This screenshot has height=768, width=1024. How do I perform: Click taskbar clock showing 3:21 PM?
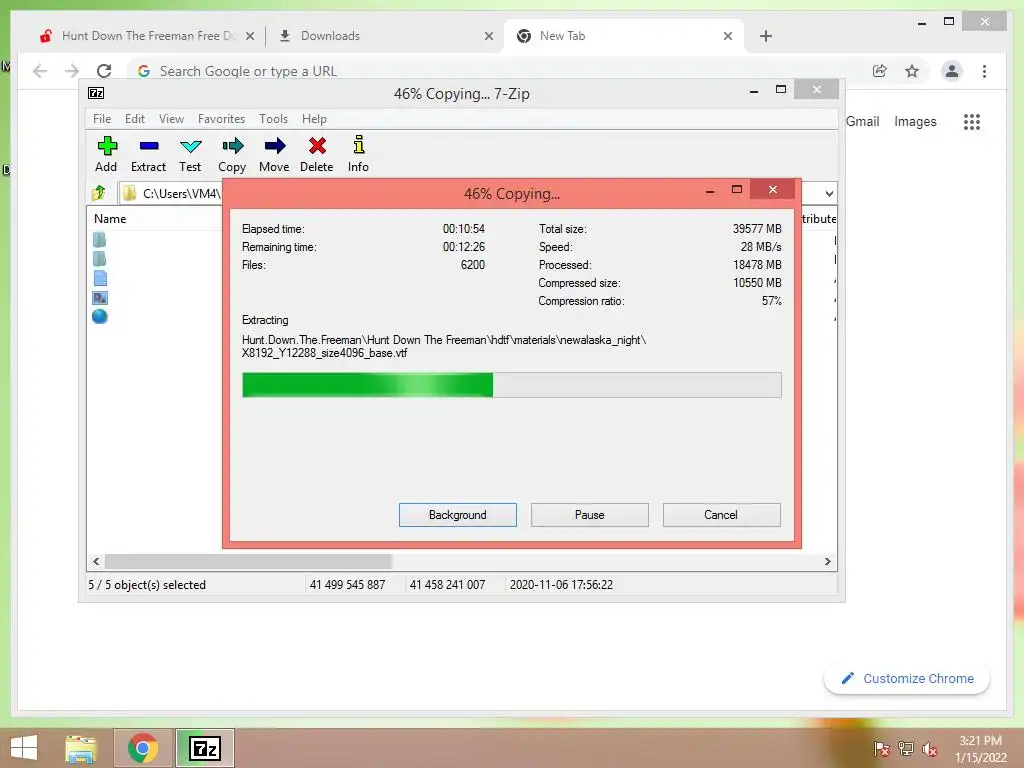(981, 749)
